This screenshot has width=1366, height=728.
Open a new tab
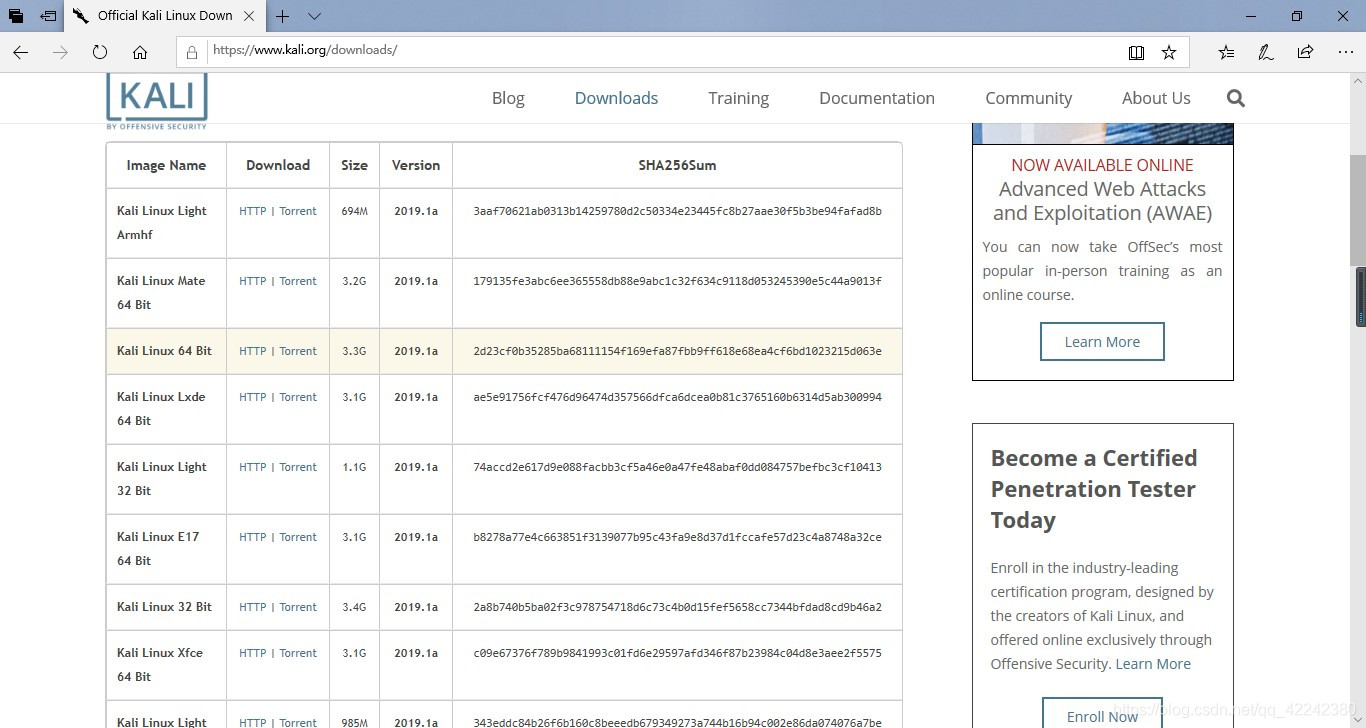[x=283, y=16]
